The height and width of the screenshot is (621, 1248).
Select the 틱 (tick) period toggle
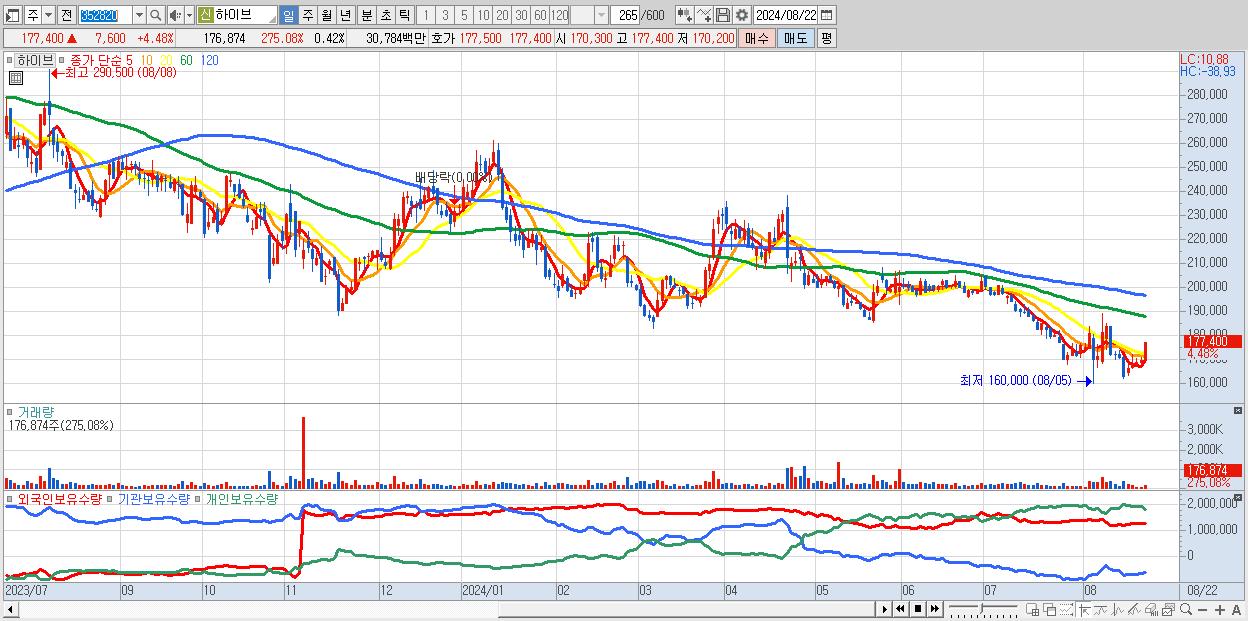tap(404, 15)
